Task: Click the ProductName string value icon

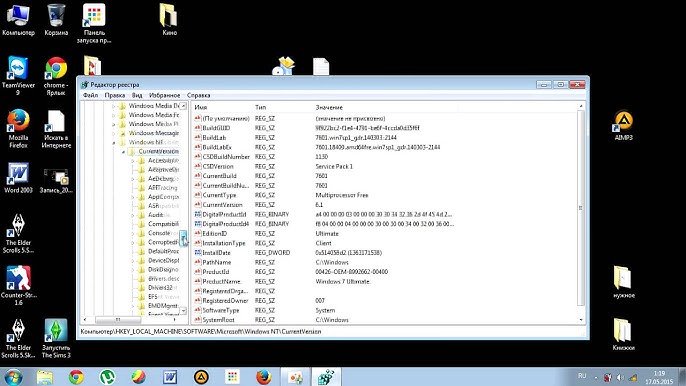Action: [198, 281]
